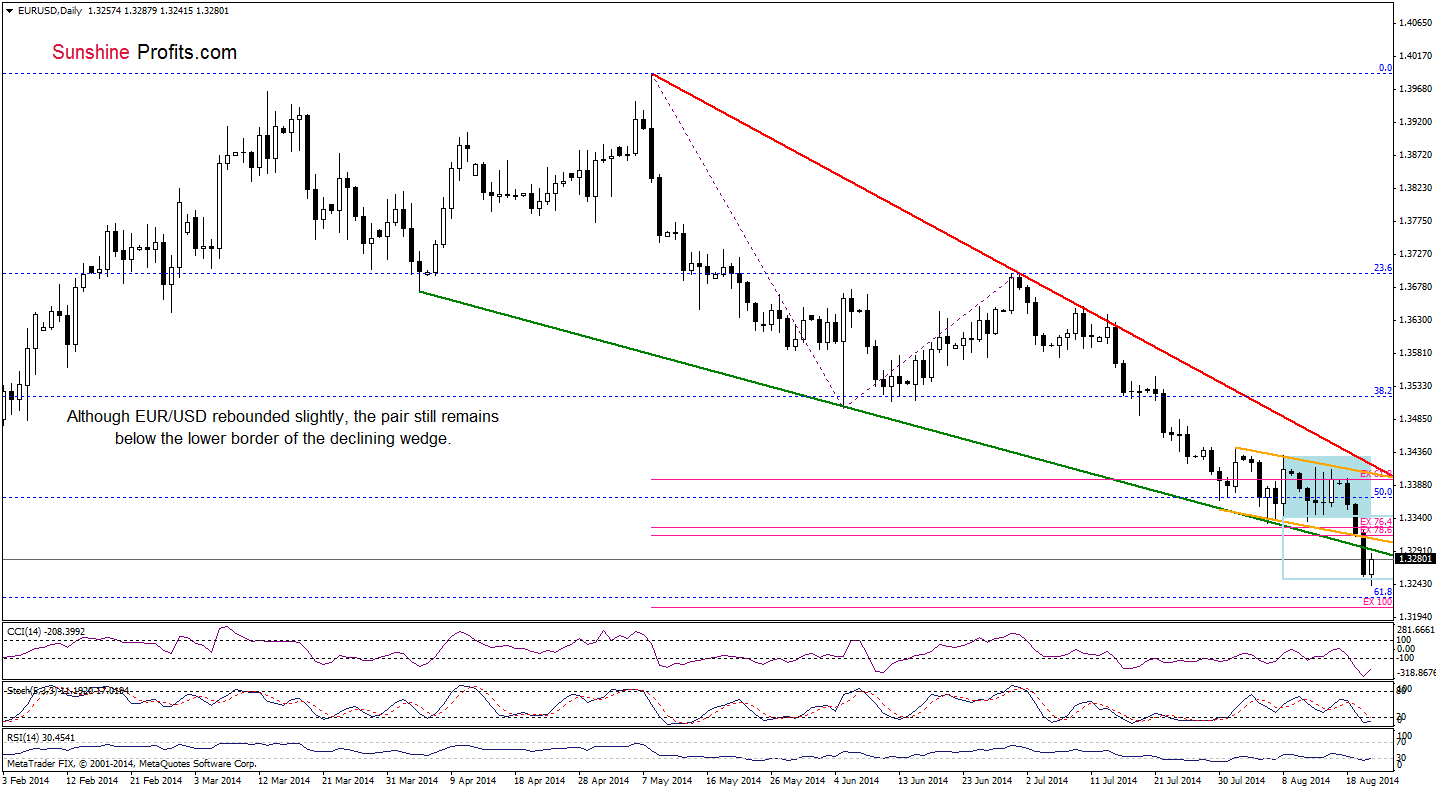Select the '1.33880' price axis label

pyautogui.click(x=1417, y=485)
